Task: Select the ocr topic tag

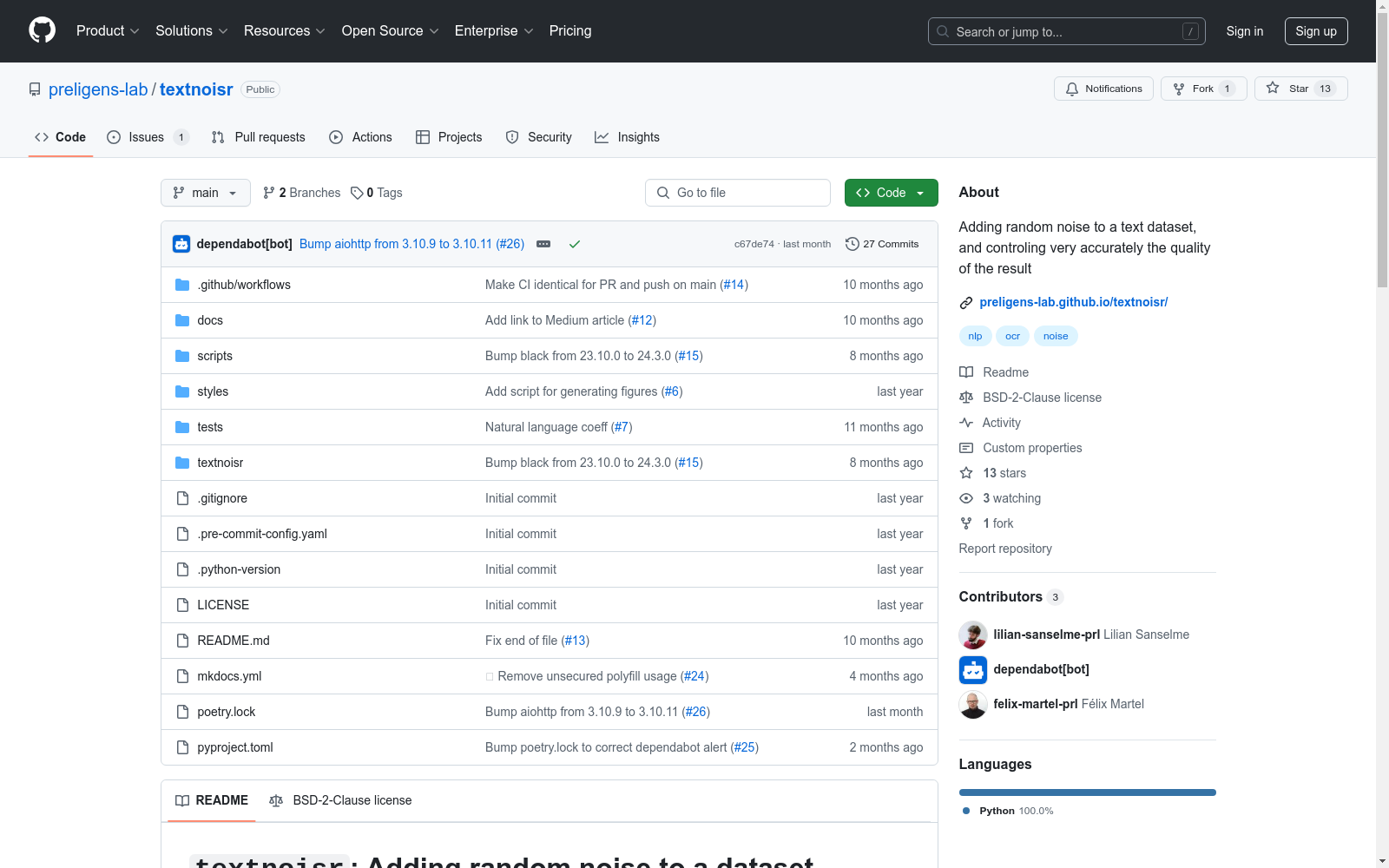Action: (x=1012, y=336)
